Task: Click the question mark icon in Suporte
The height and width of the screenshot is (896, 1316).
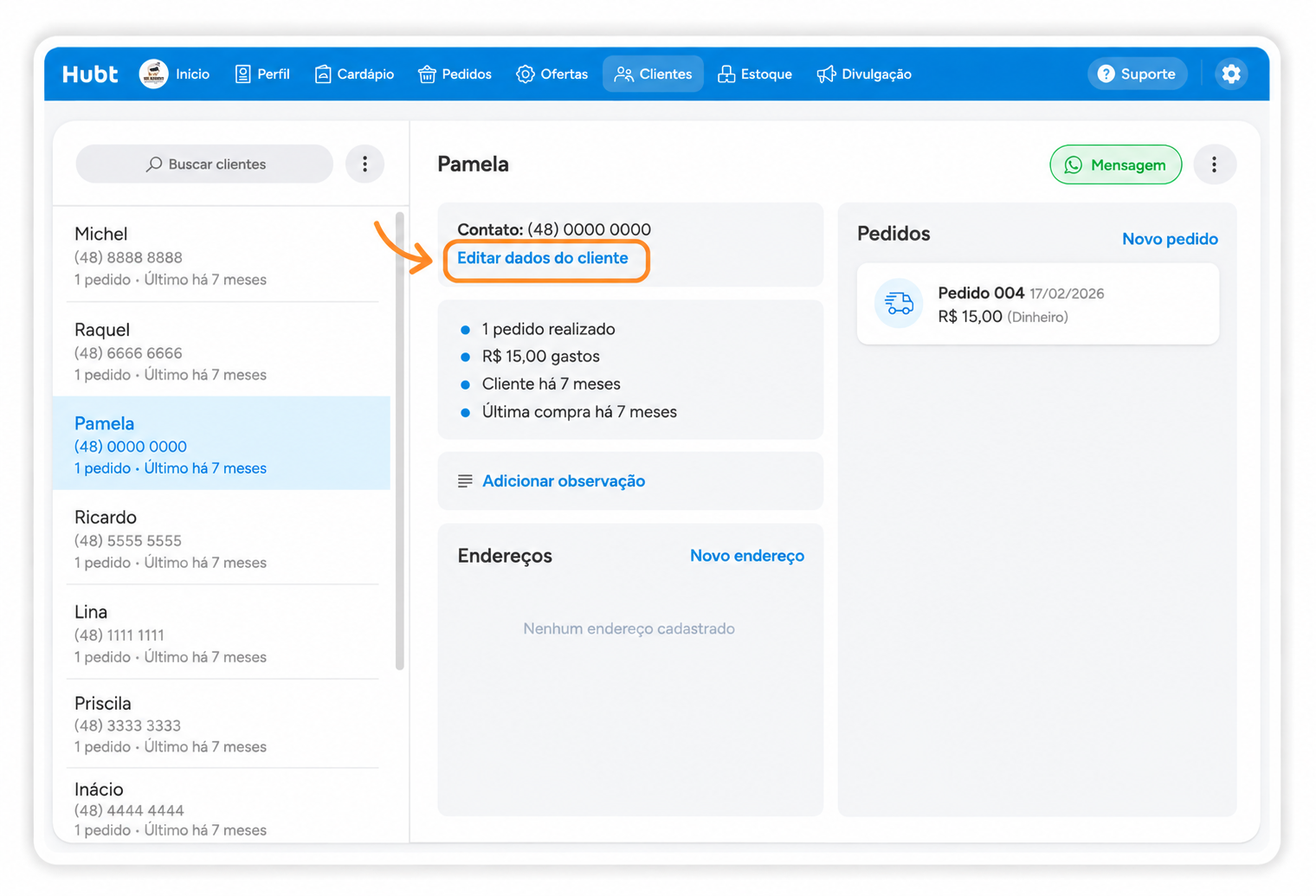Action: point(1106,74)
